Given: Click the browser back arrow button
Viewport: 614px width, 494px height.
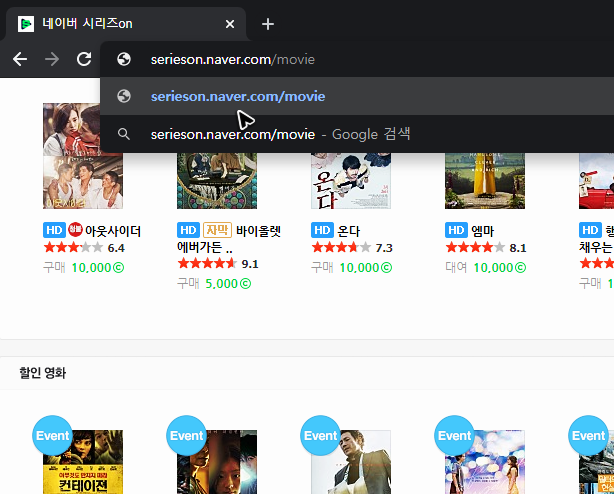Looking at the screenshot, I should (x=20, y=59).
